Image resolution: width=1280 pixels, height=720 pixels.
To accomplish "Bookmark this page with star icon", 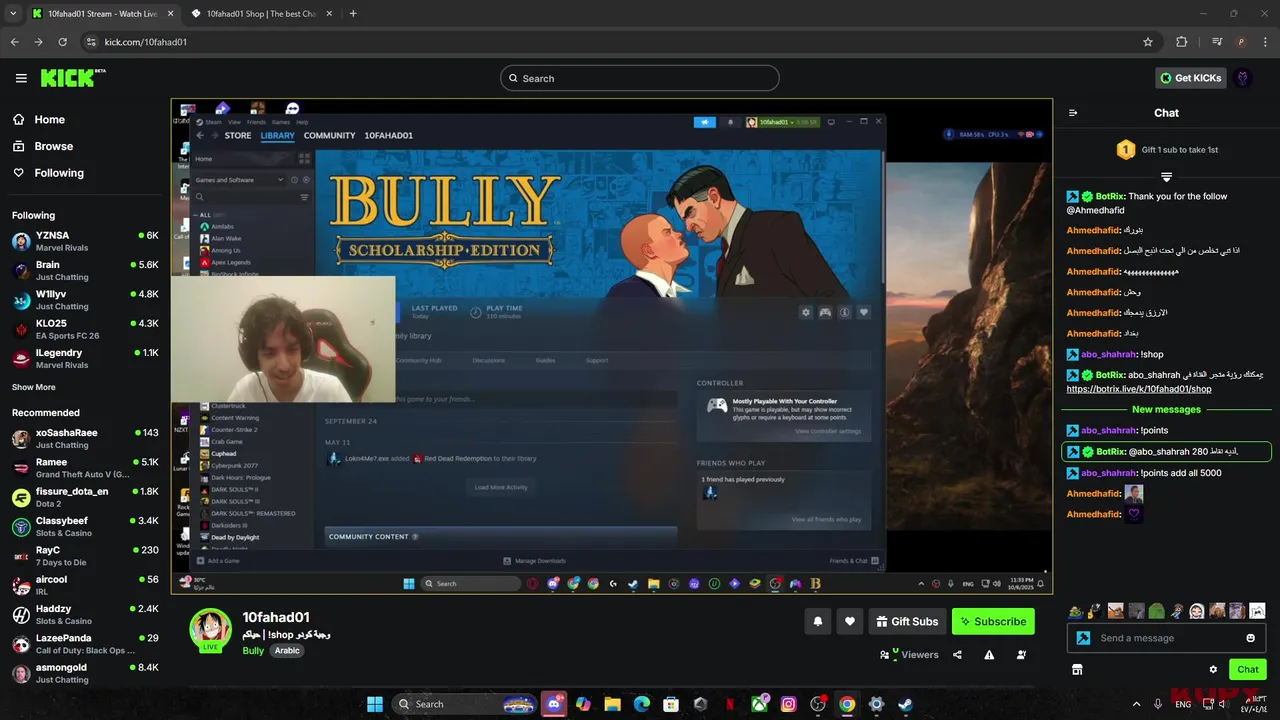I will [x=1148, y=42].
